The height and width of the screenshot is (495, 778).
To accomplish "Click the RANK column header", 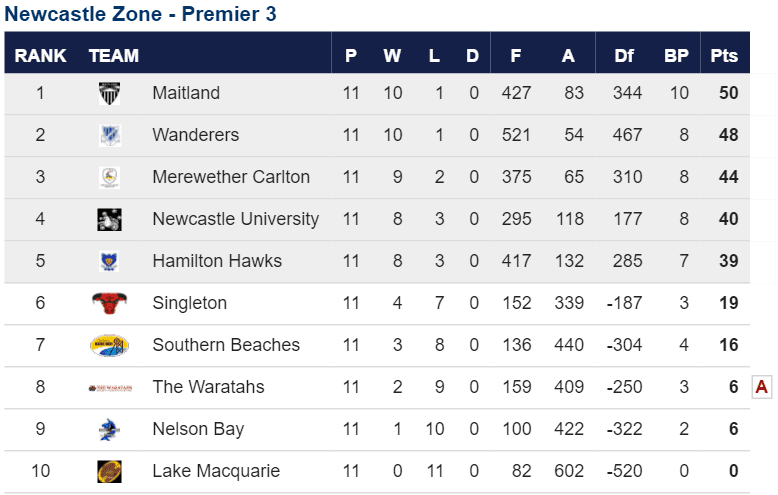I will pyautogui.click(x=40, y=56).
